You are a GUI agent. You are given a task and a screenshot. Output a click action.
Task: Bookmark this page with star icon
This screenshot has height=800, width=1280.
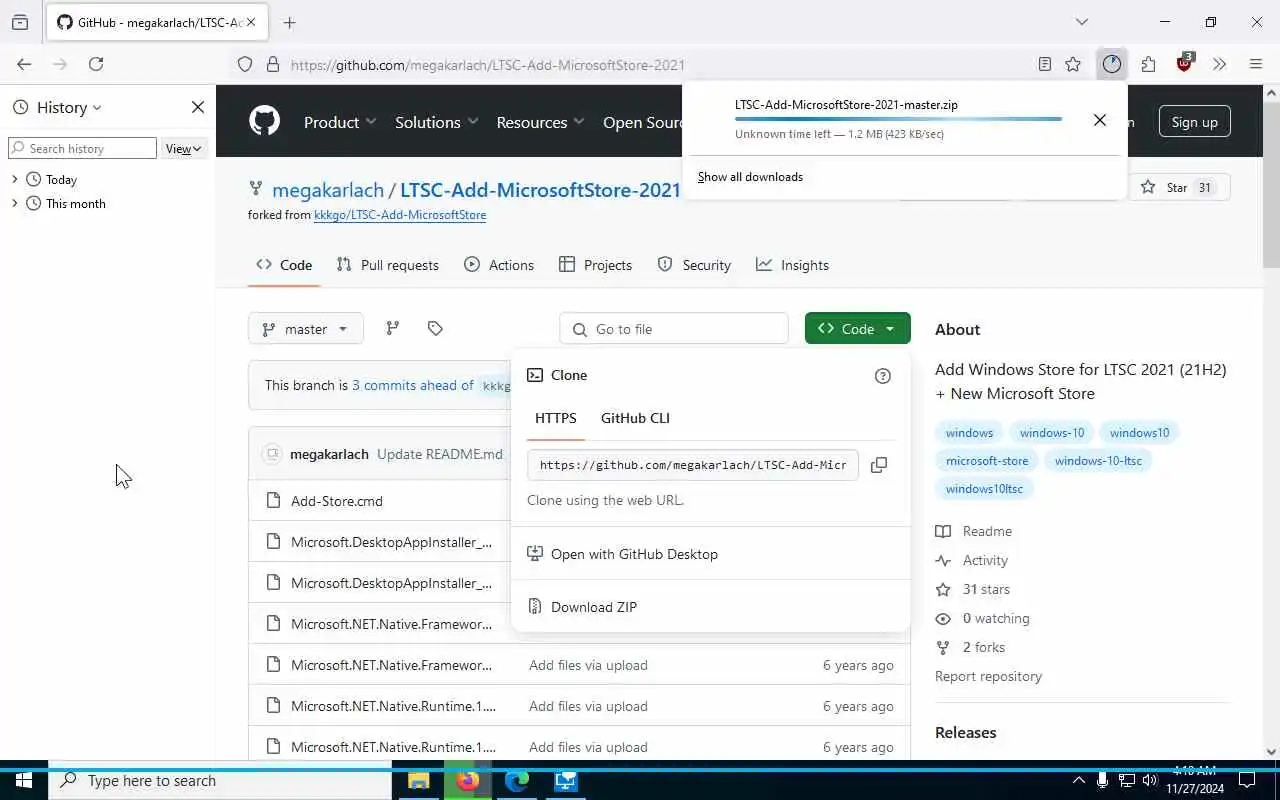tap(1073, 64)
